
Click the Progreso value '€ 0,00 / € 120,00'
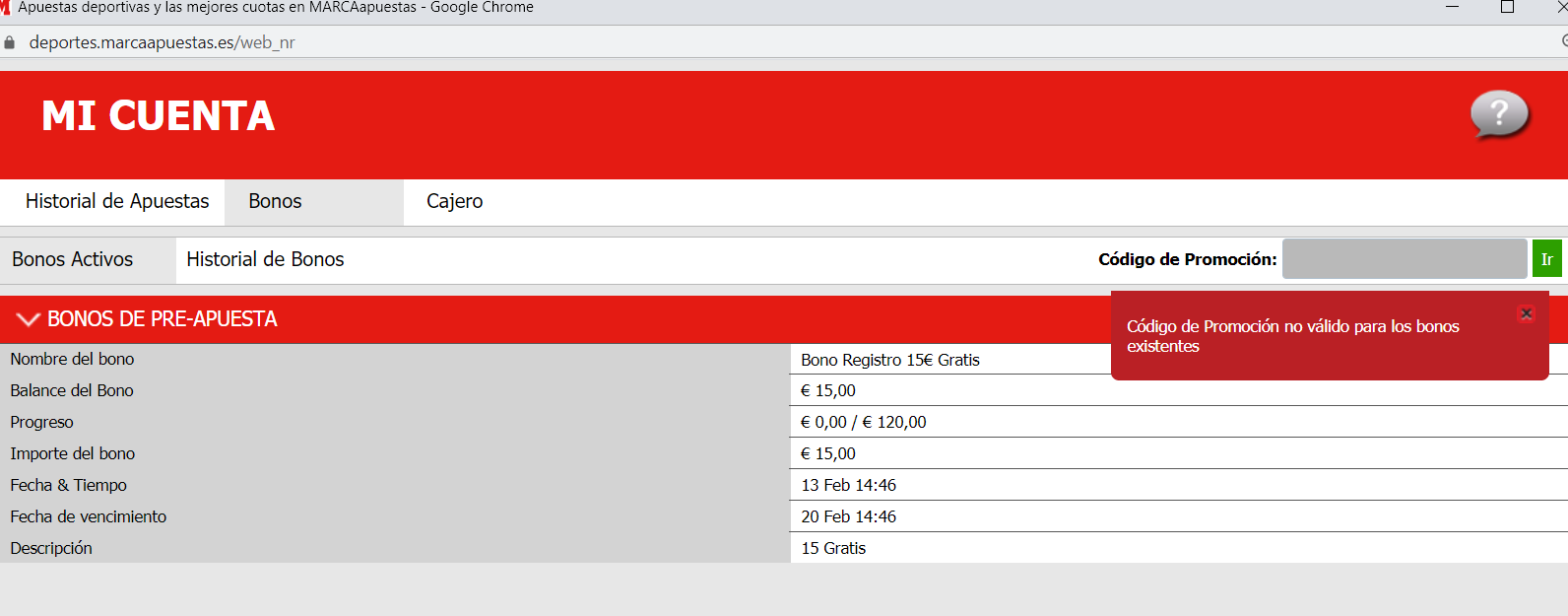[864, 422]
